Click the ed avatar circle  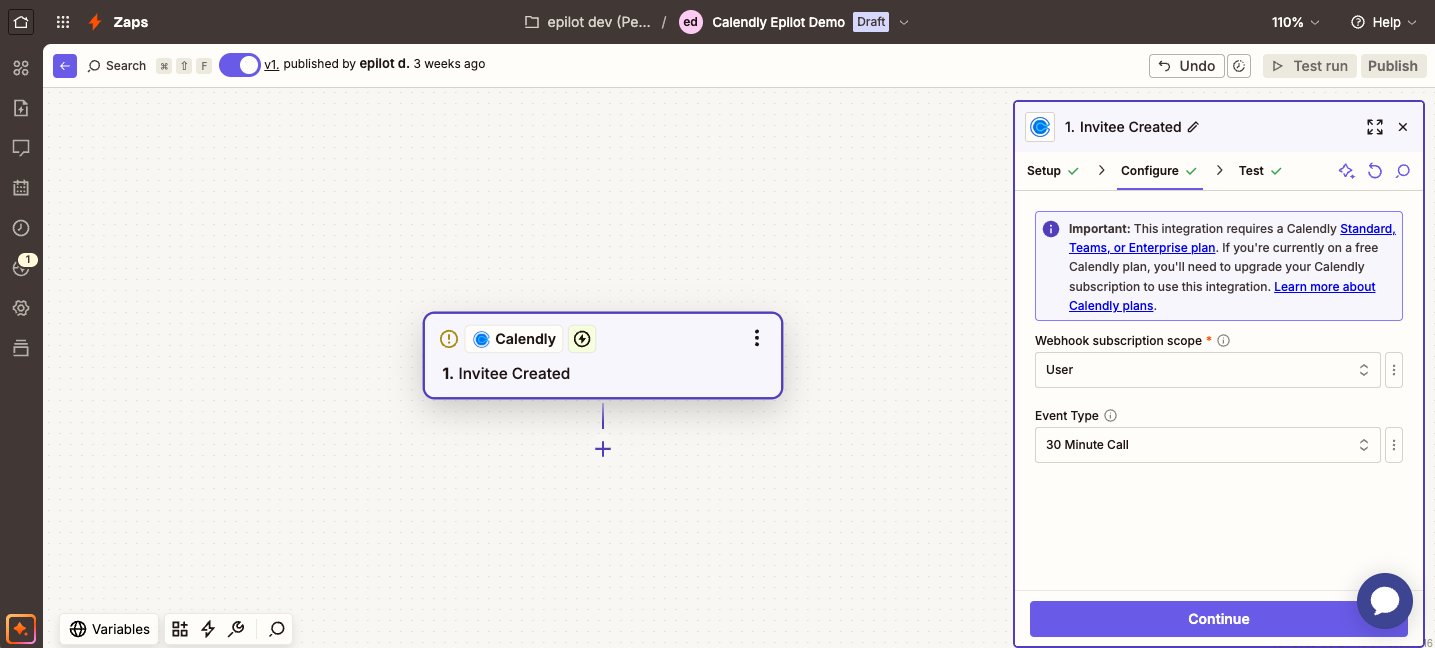click(x=691, y=22)
